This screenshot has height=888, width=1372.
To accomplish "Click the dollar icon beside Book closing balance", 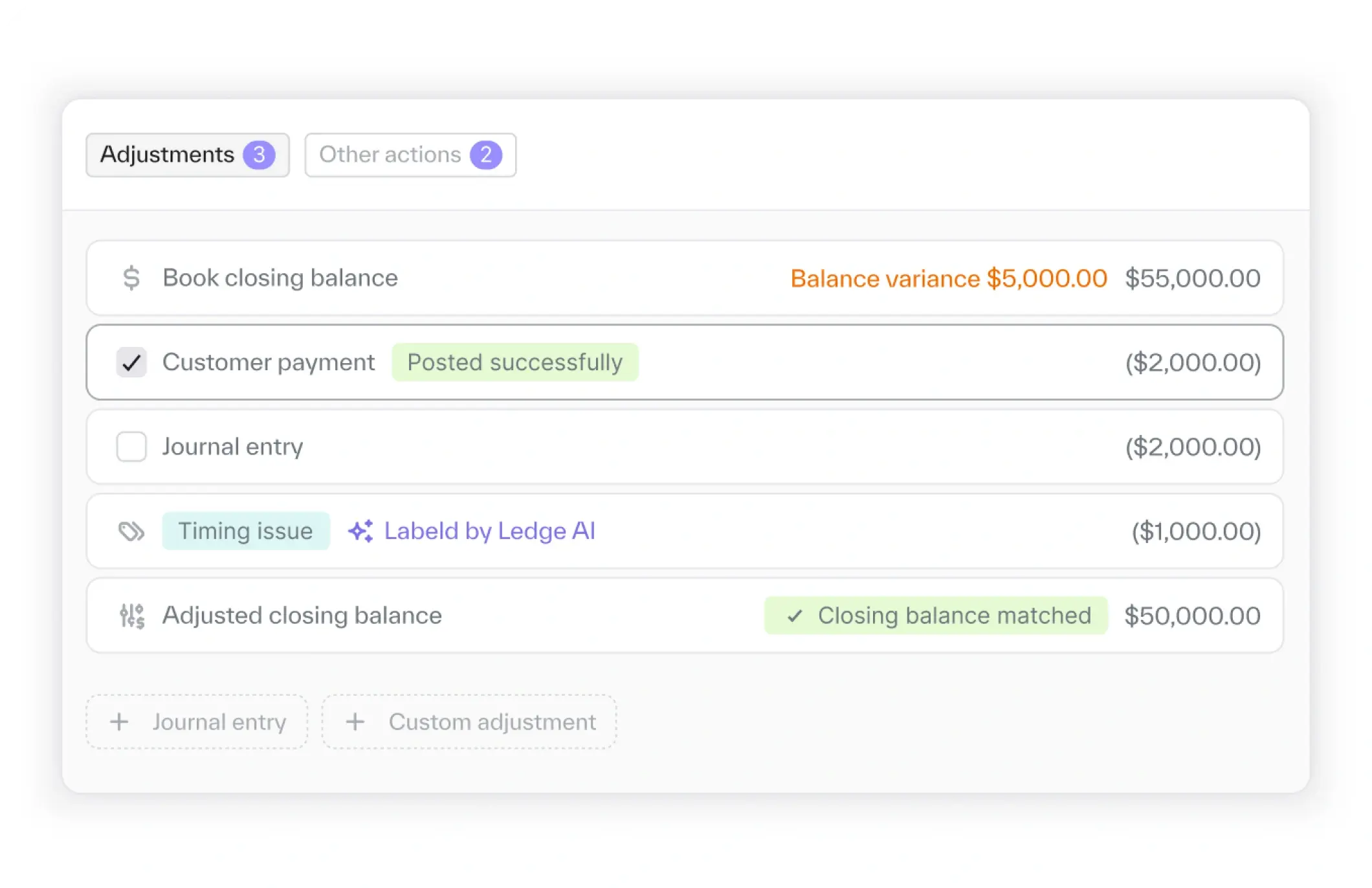I will tap(131, 278).
